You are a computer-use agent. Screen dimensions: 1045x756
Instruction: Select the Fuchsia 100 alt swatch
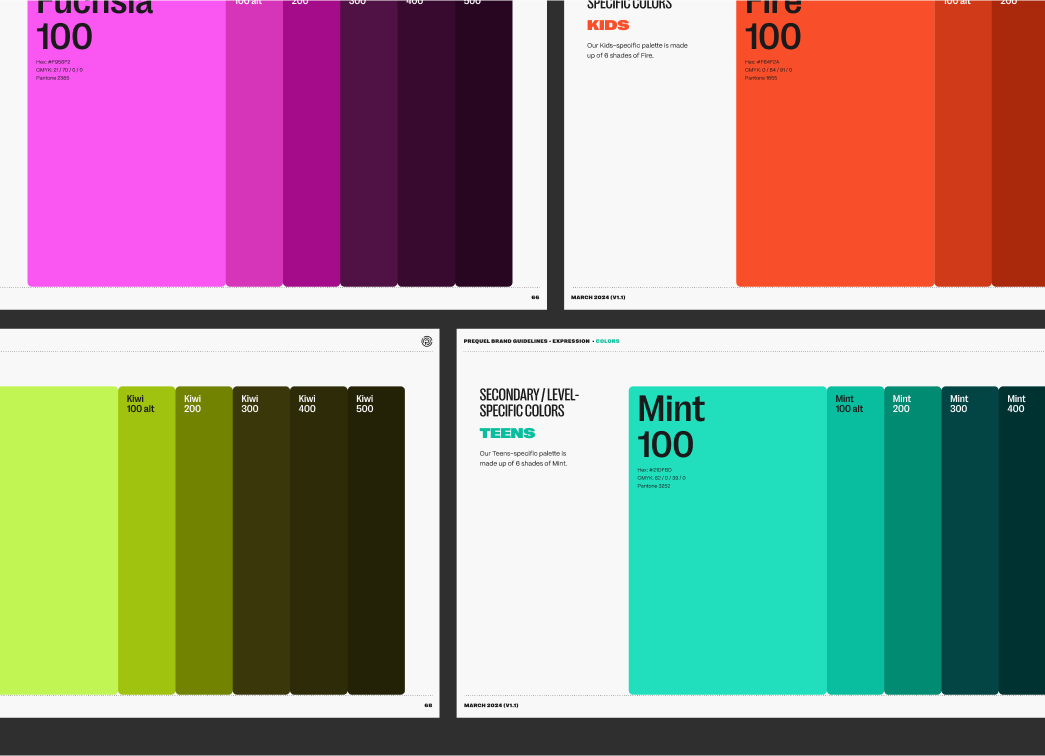(255, 143)
